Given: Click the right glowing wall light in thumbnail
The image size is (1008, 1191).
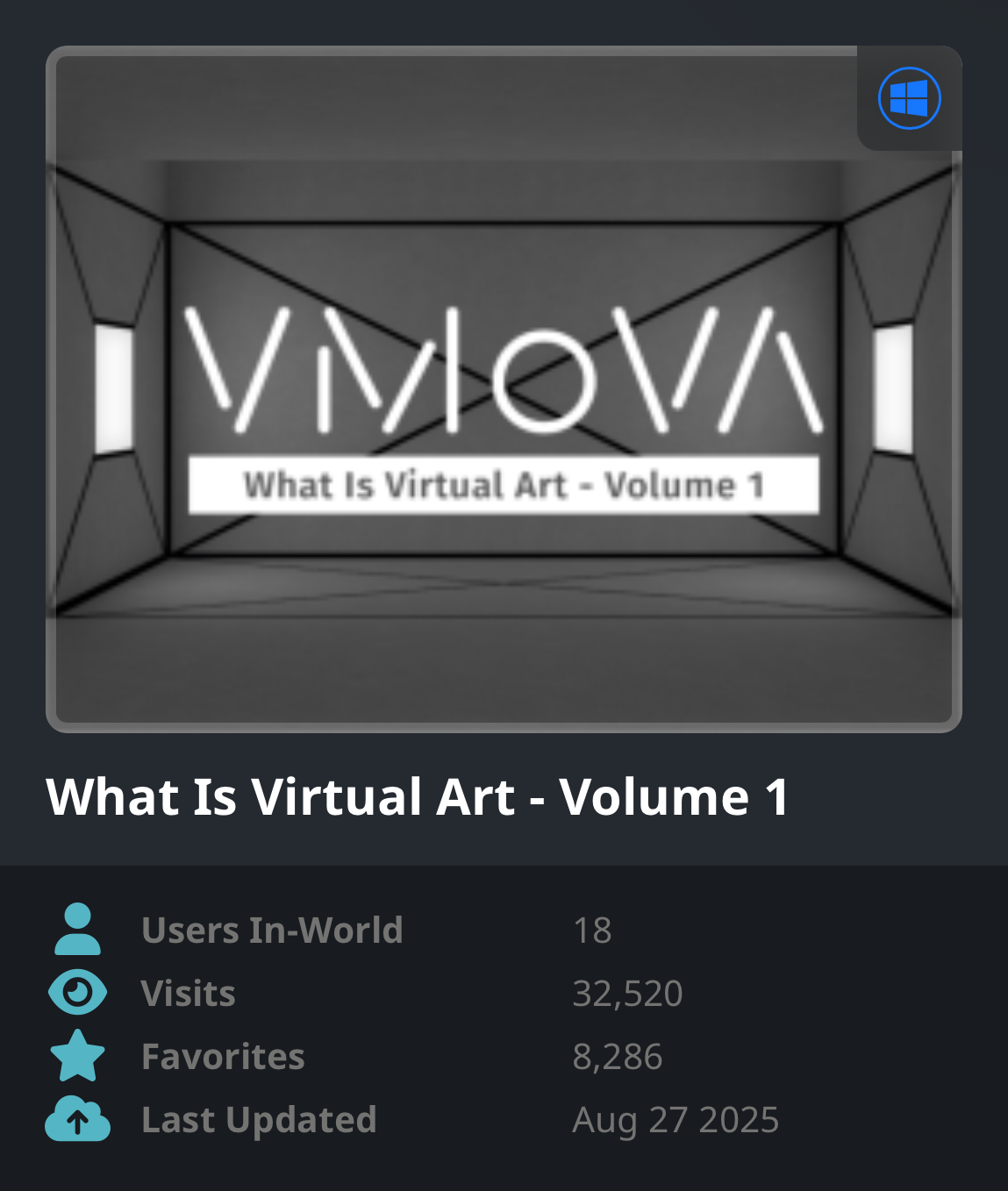Looking at the screenshot, I should point(893,389).
